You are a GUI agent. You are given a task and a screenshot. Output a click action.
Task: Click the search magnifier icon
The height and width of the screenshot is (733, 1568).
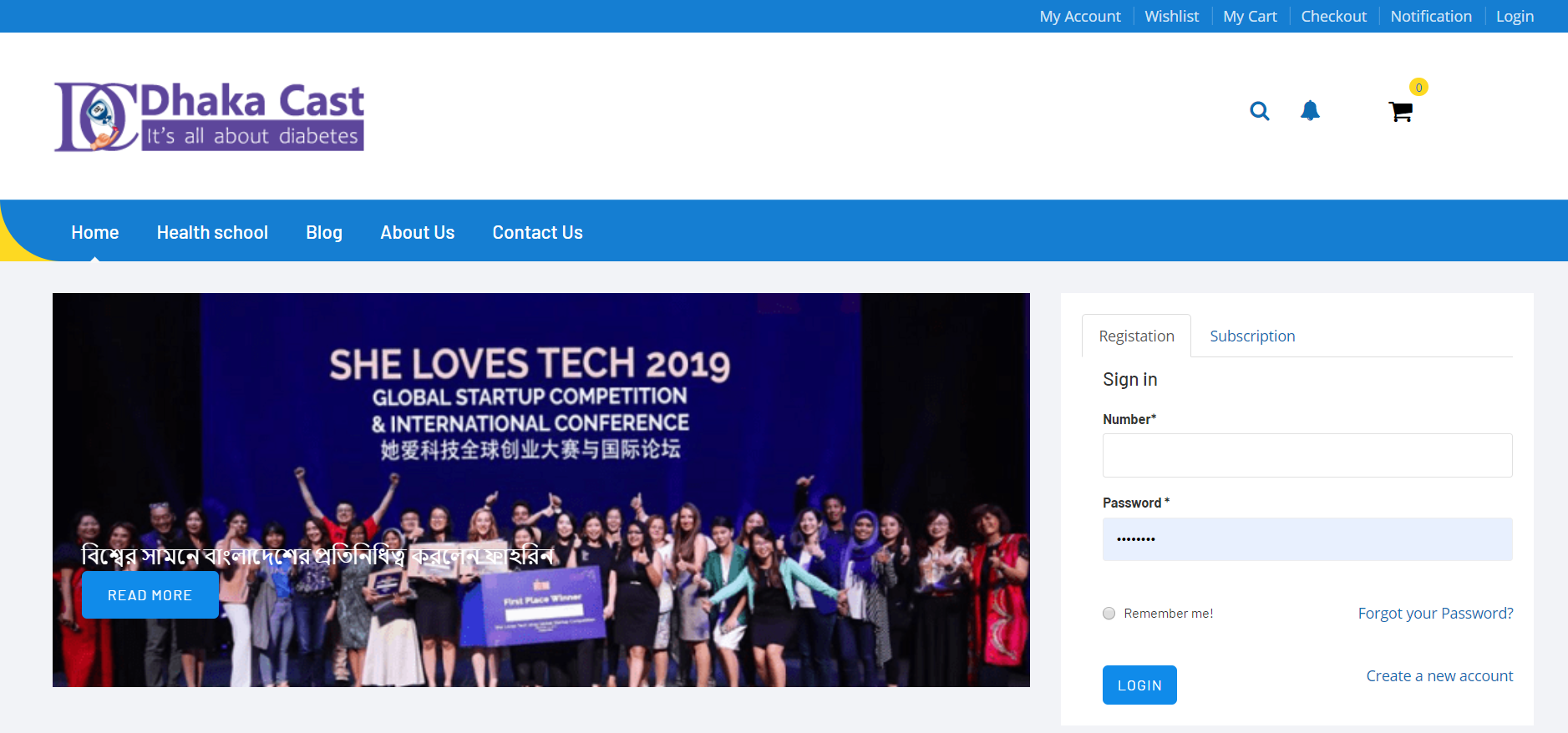(1260, 111)
